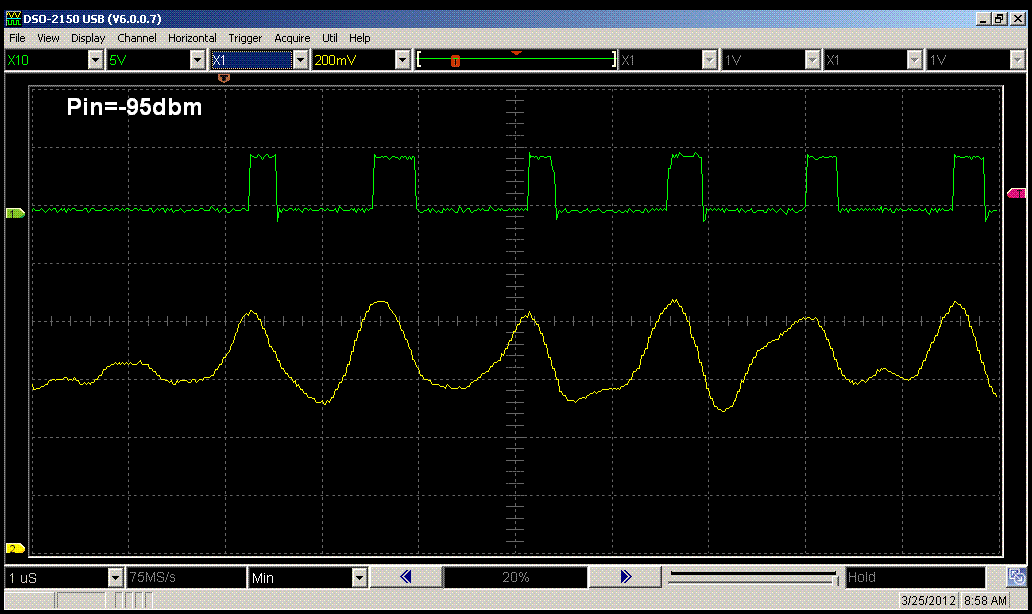The height and width of the screenshot is (614, 1032).
Task: Click the left scroll arrow button
Action: tap(405, 577)
